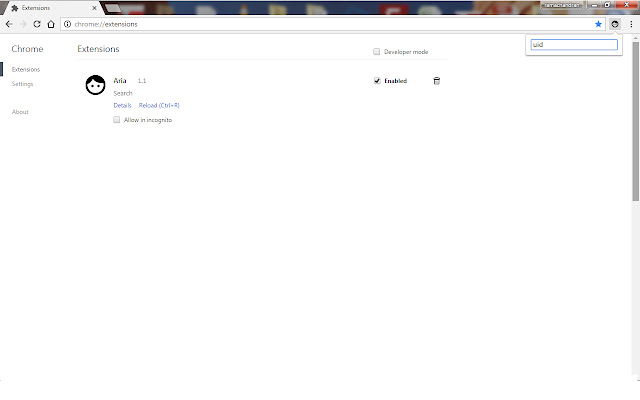
Task: Click the address bar showing chrome://extensions
Action: pyautogui.click(x=331, y=24)
